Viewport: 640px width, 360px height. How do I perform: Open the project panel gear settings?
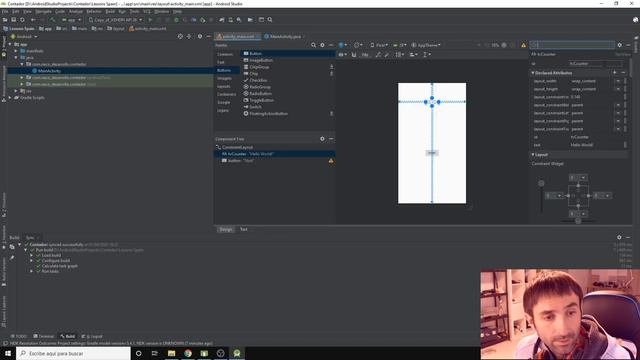click(x=200, y=36)
